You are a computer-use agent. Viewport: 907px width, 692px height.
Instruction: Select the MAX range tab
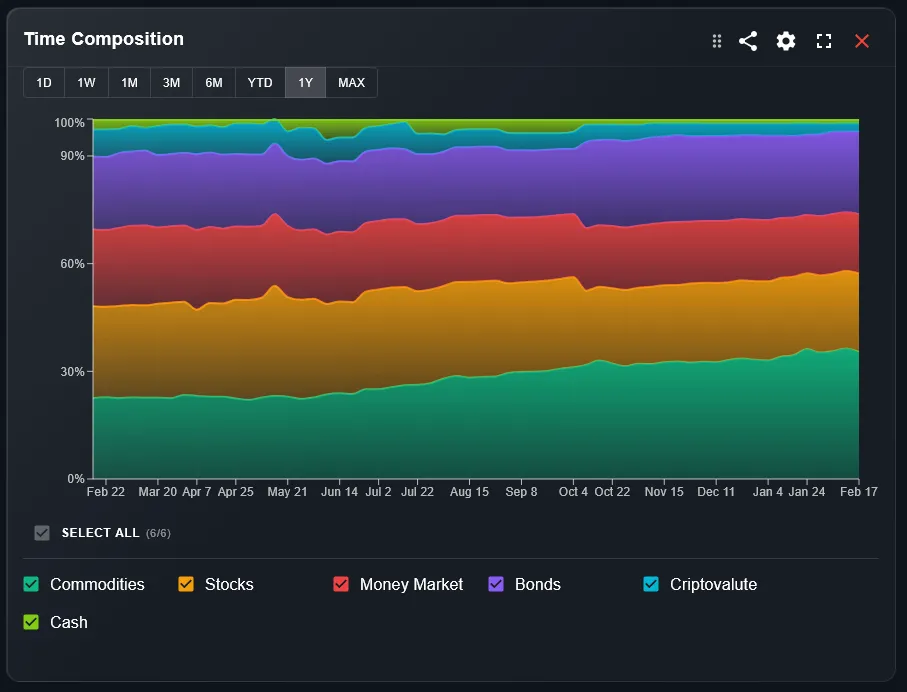pyautogui.click(x=351, y=82)
